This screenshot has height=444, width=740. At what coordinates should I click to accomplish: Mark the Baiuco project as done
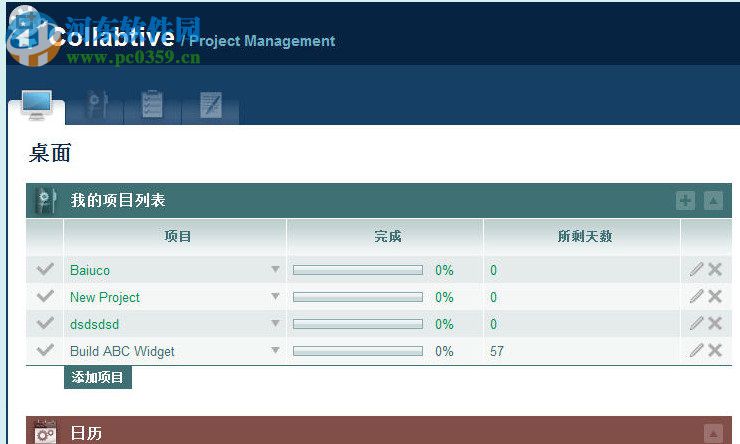[45, 269]
